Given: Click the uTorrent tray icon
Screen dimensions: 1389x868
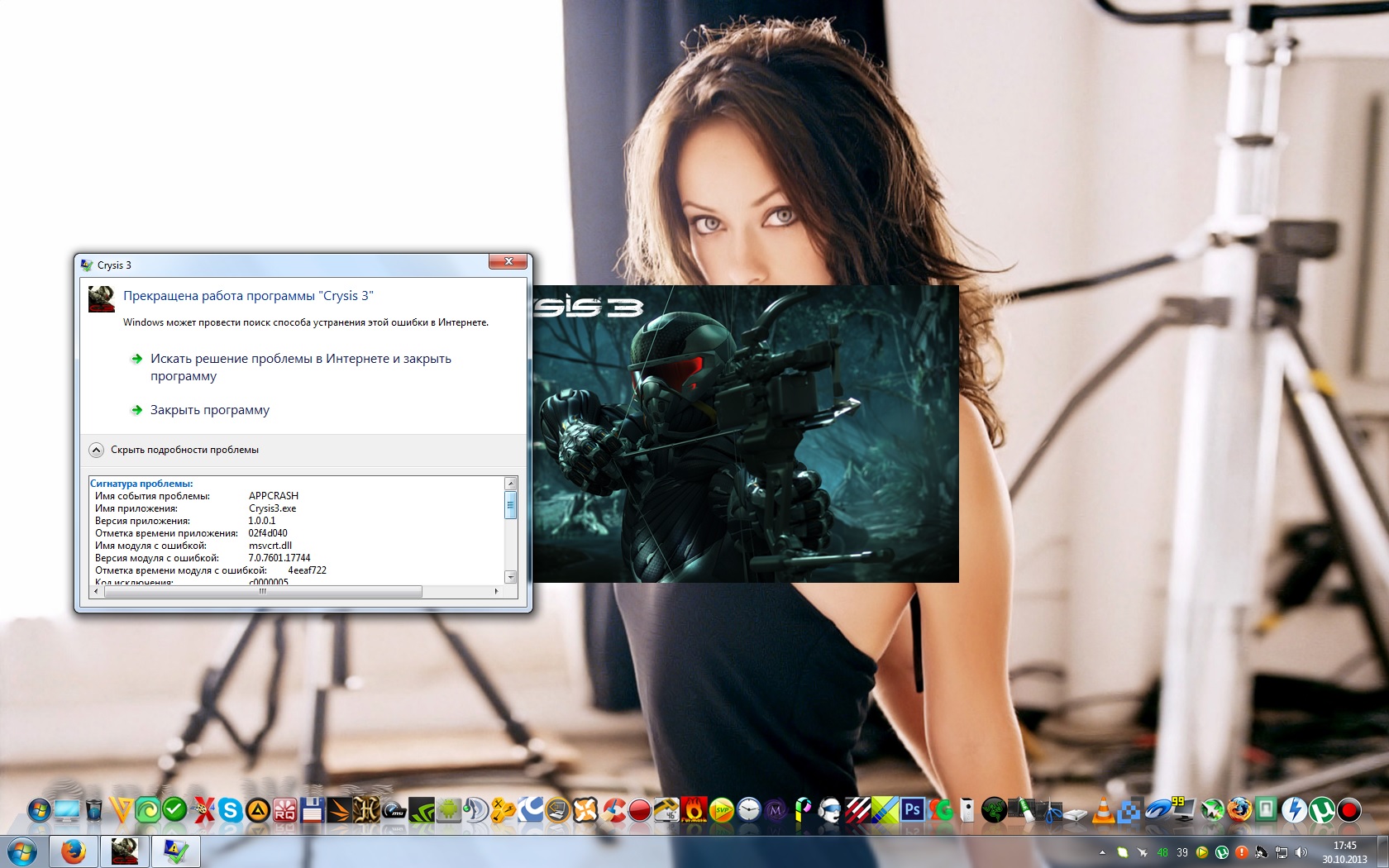Looking at the screenshot, I should (1222, 852).
